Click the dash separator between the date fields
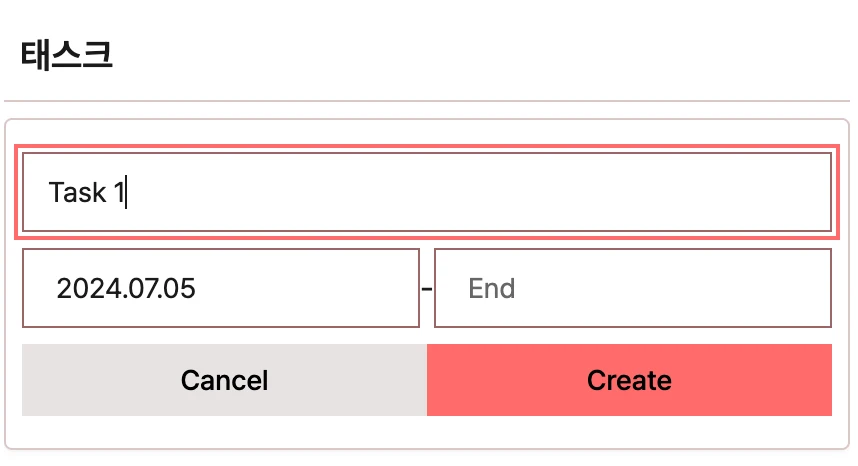The width and height of the screenshot is (858, 466). (x=427, y=288)
